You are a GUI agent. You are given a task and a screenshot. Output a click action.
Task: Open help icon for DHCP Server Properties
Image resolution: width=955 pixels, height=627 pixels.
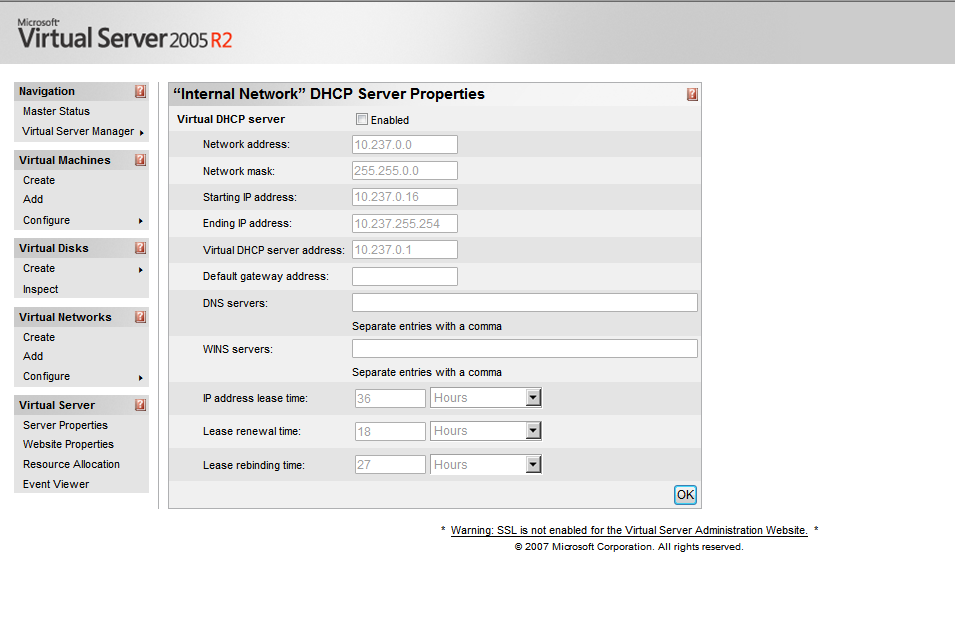click(x=692, y=94)
